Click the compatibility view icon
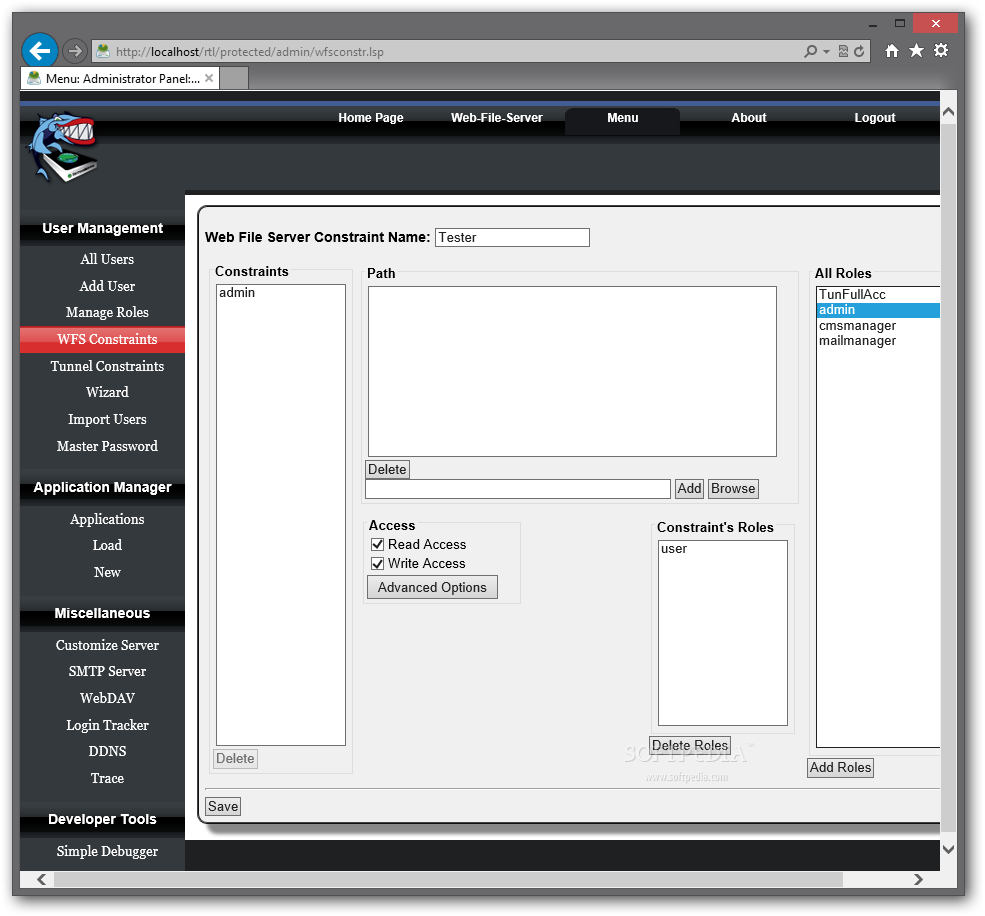This screenshot has width=985, height=916. tap(843, 52)
